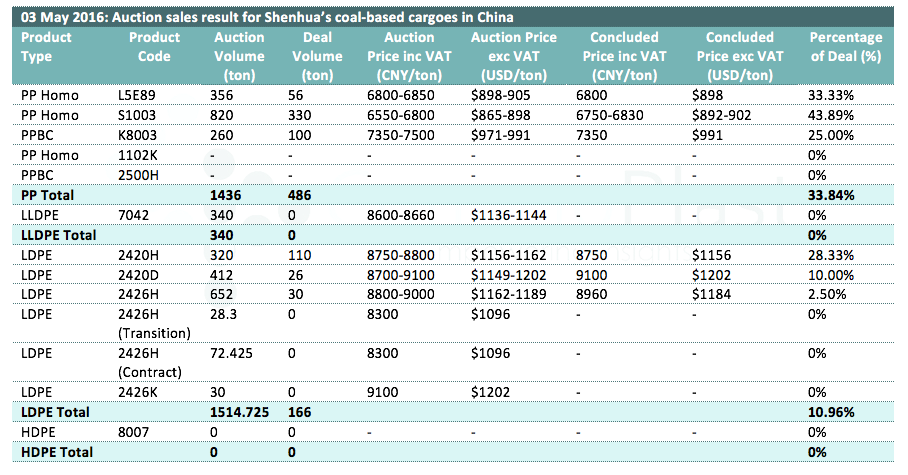Click the 'LLDPE Total' row label
The image size is (908, 475).
point(58,235)
